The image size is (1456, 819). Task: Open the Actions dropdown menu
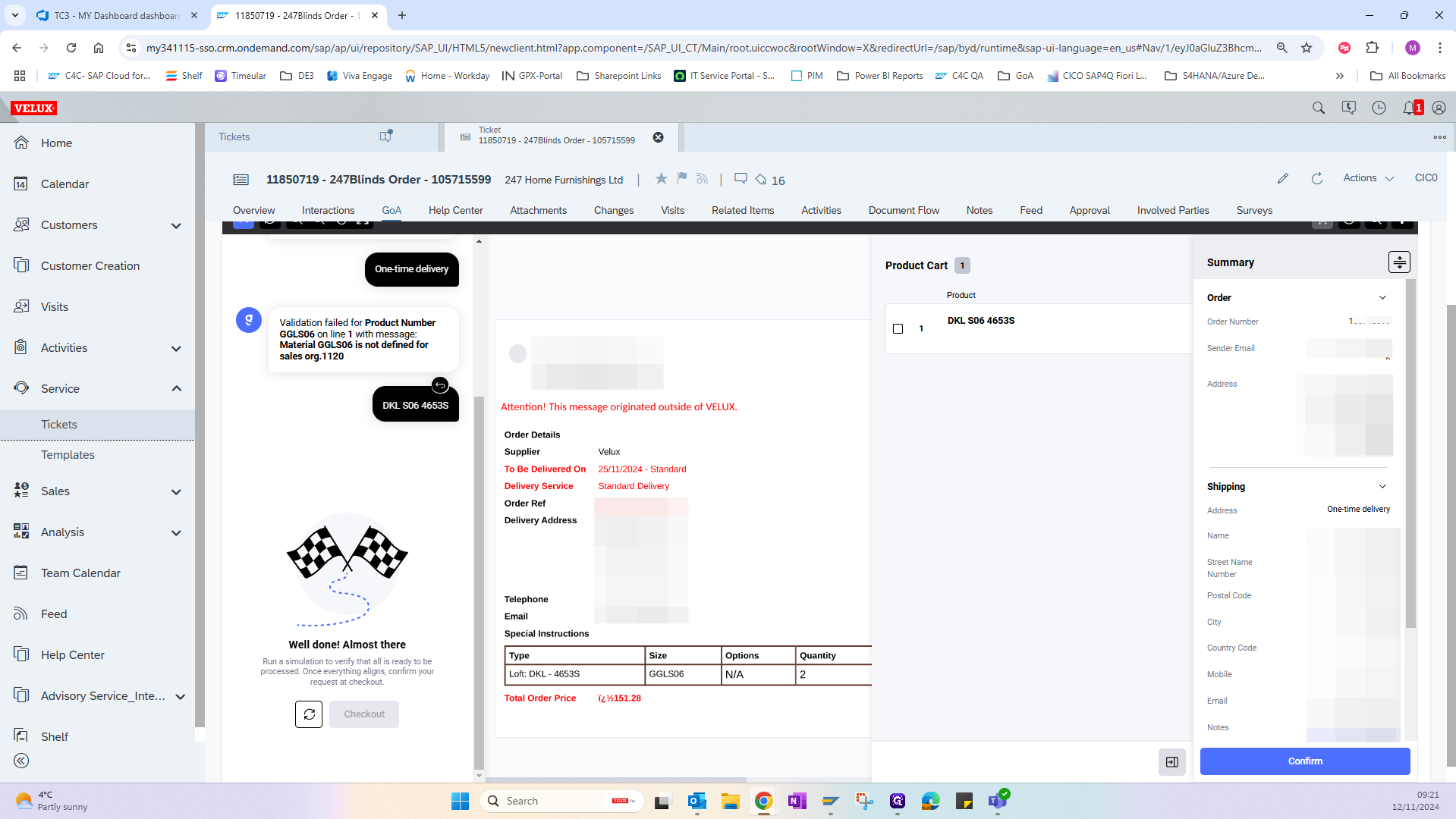[x=1369, y=178]
